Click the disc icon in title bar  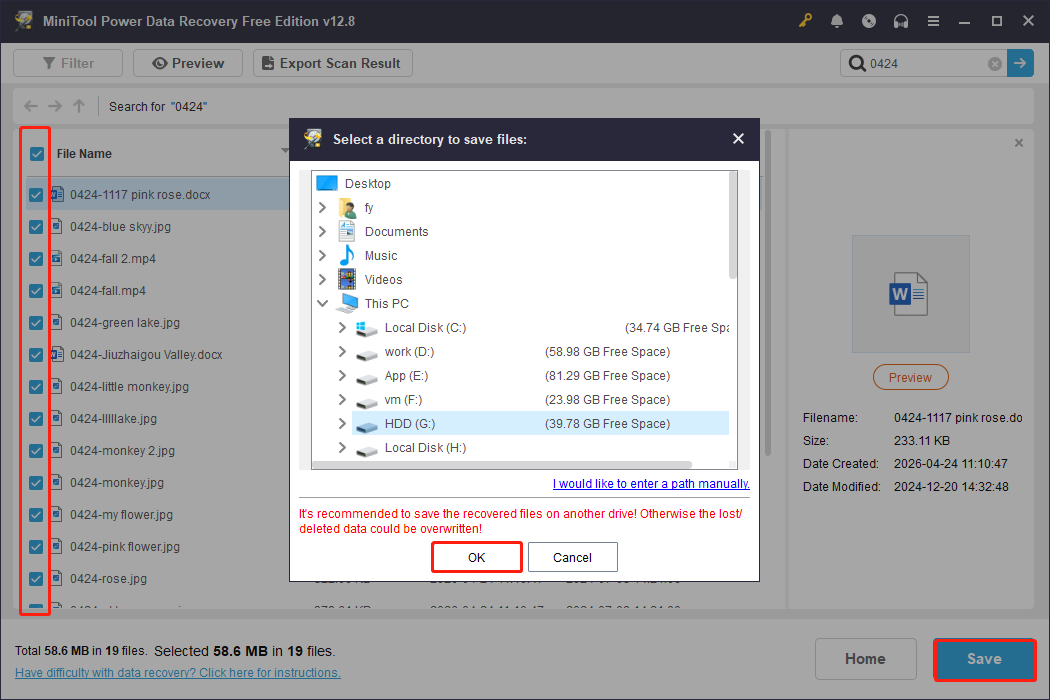coord(869,21)
